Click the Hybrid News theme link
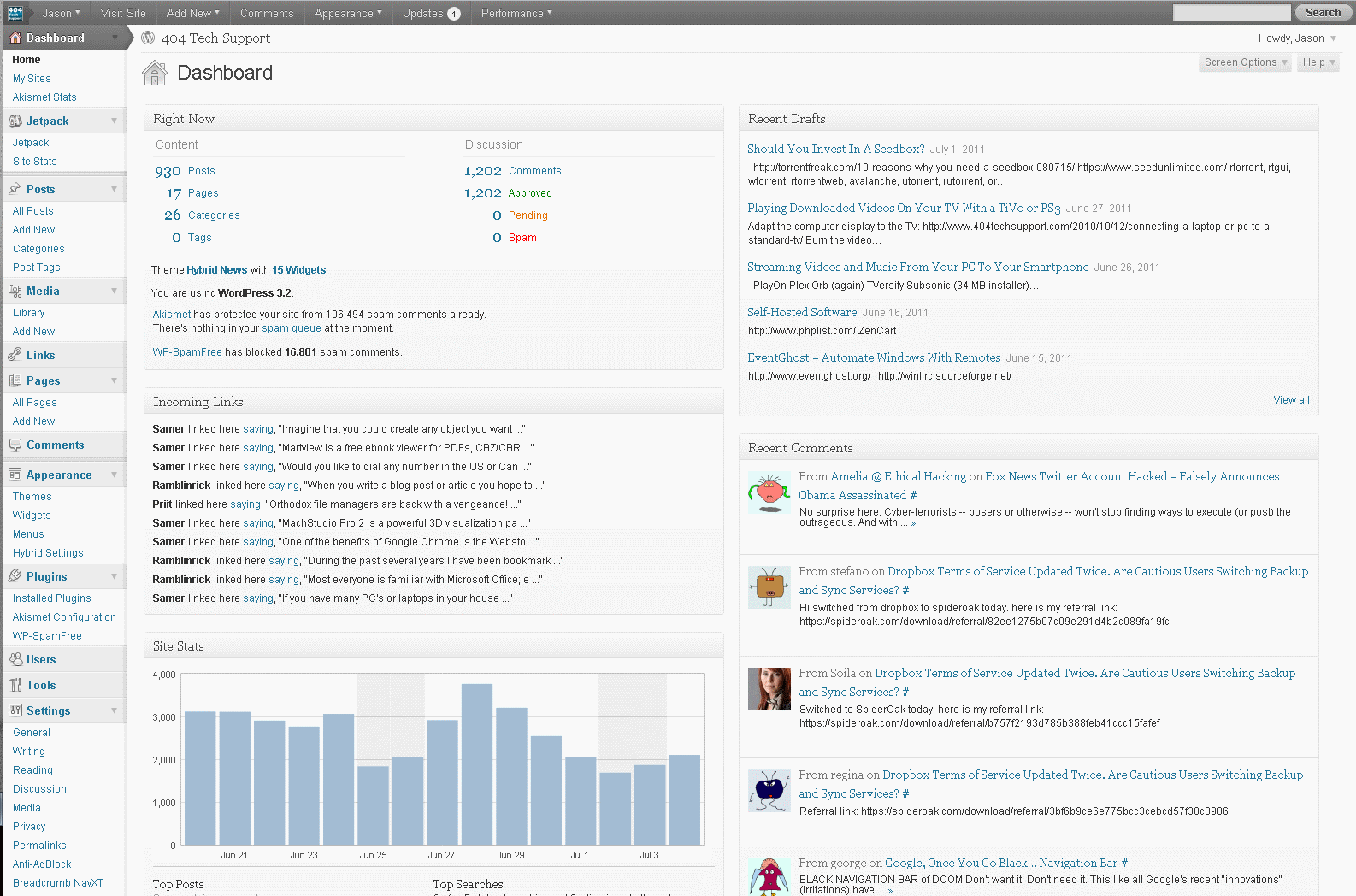The height and width of the screenshot is (896, 1356). (217, 270)
